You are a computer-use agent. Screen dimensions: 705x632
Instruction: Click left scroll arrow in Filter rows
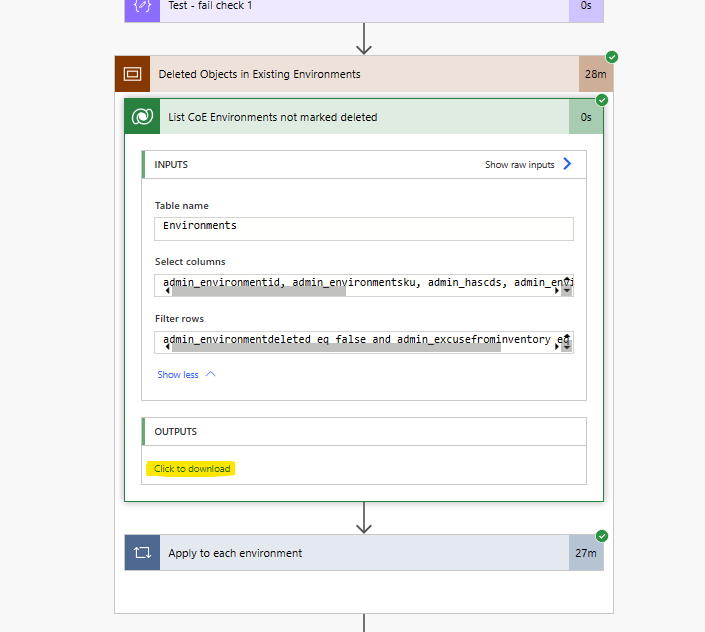(x=168, y=347)
